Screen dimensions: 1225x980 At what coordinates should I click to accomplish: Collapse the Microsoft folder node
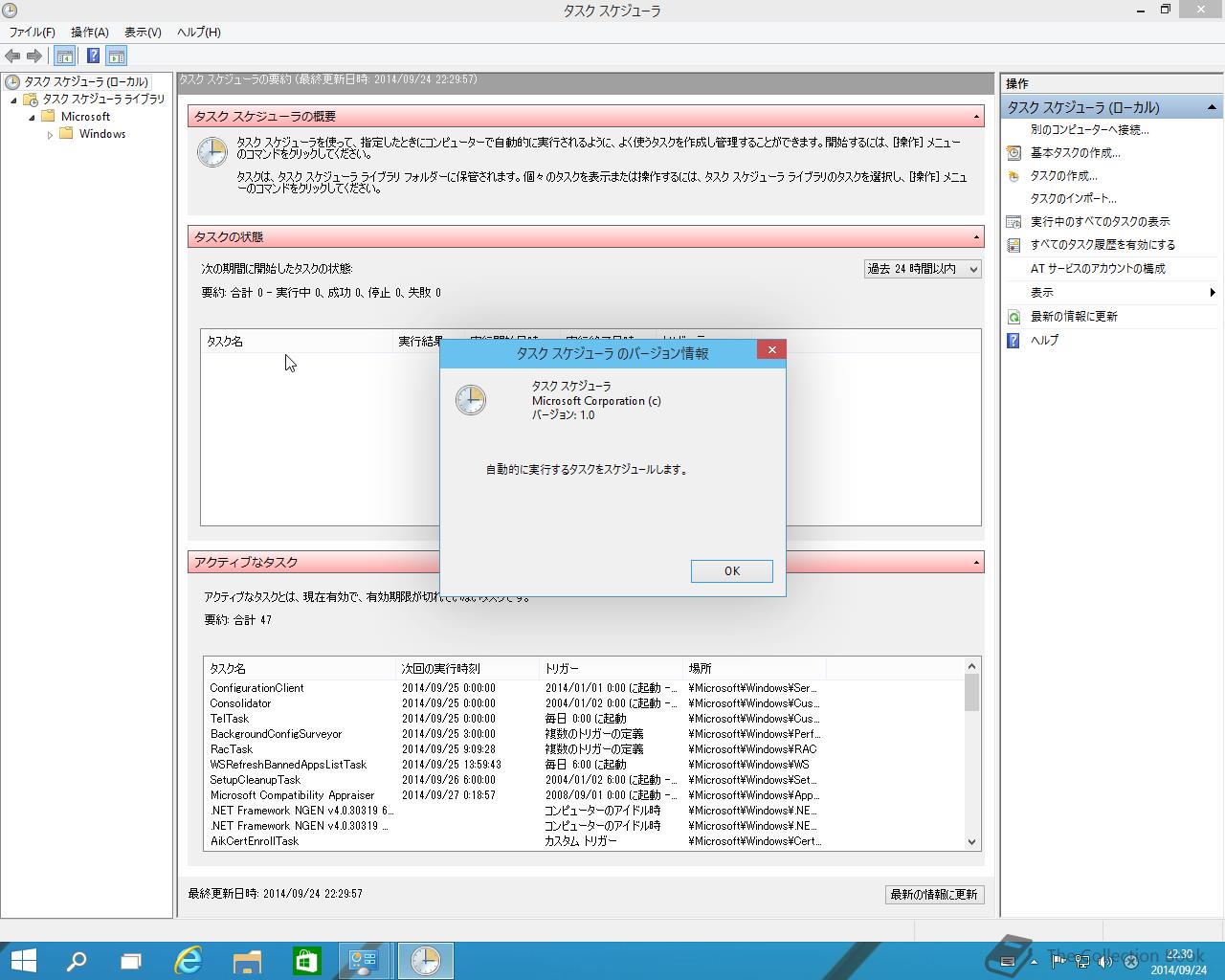coord(32,117)
